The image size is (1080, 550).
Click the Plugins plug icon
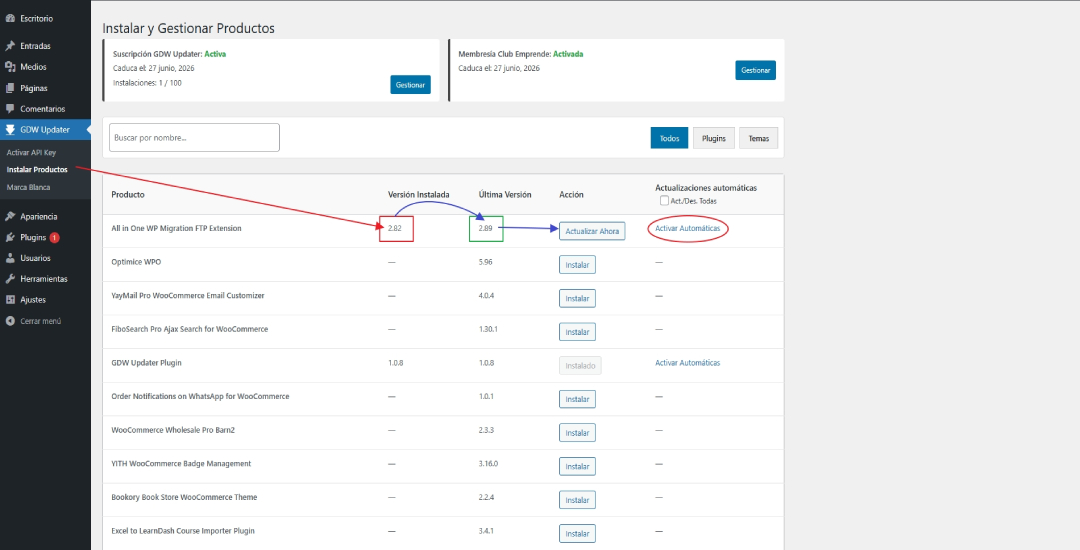click(x=10, y=237)
